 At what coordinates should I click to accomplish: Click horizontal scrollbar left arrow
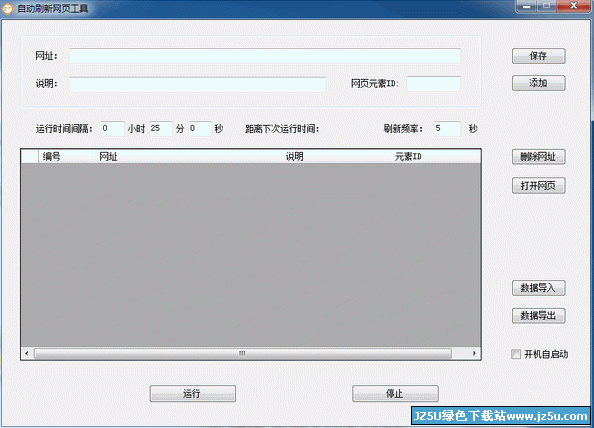pyautogui.click(x=27, y=353)
